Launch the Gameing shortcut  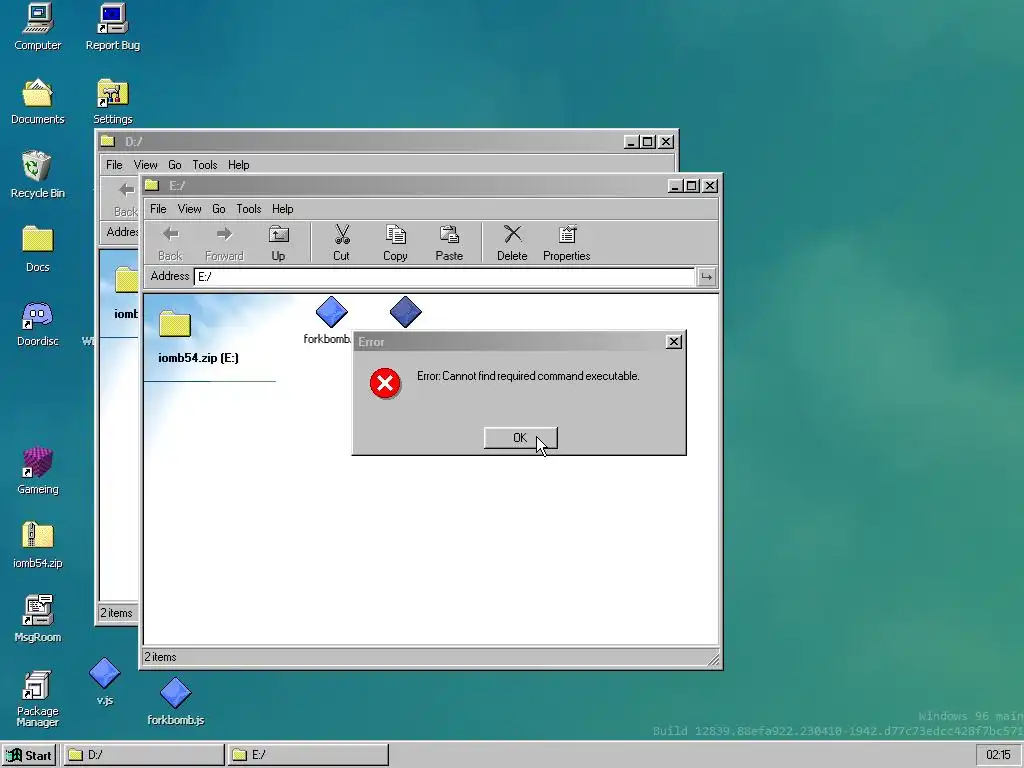pyautogui.click(x=38, y=471)
